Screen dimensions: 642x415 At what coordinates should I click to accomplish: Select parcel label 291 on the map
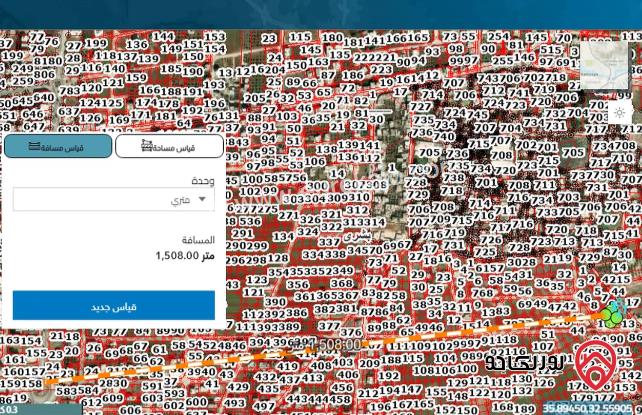coord(243,234)
